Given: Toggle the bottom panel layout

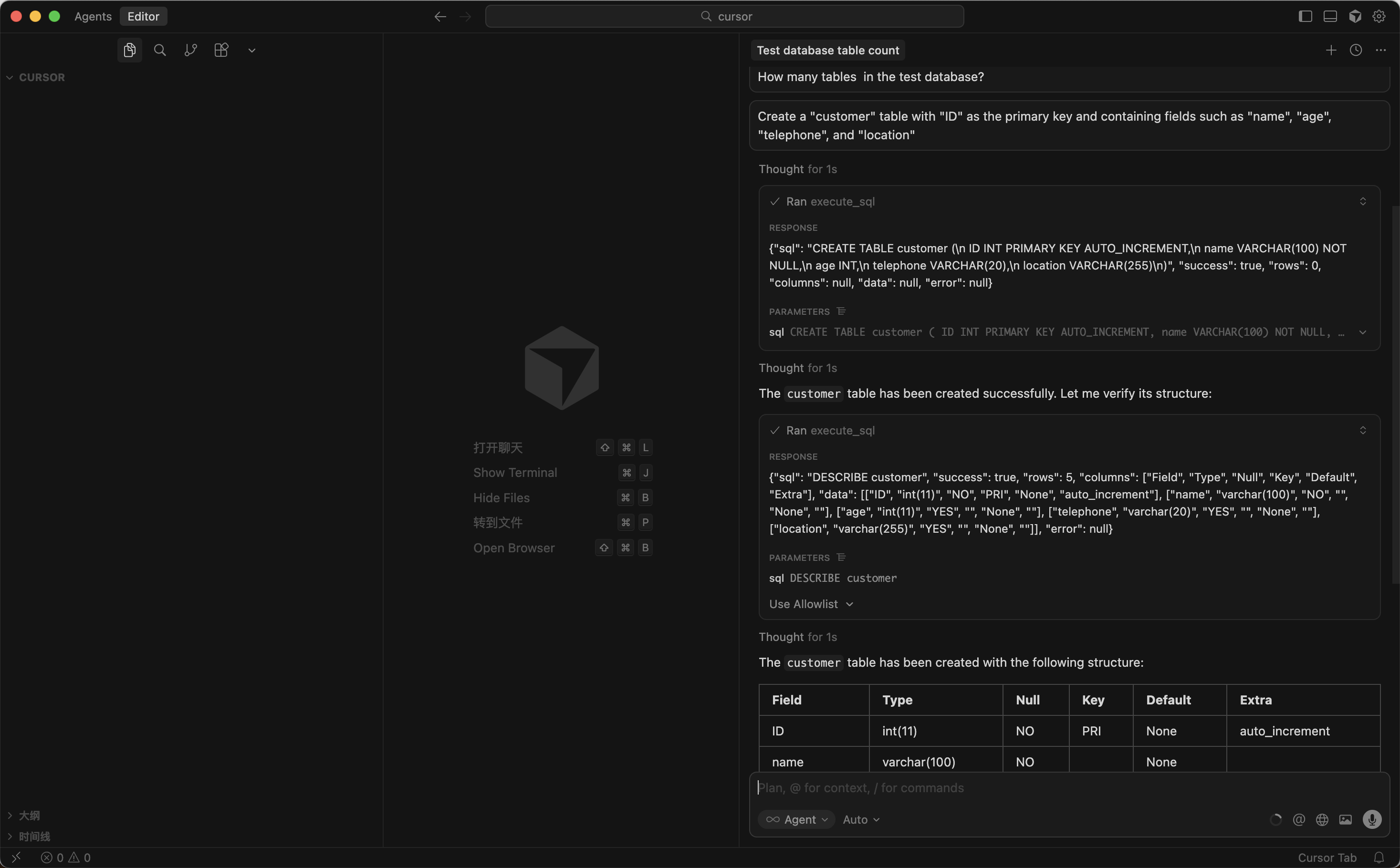Looking at the screenshot, I should tap(1330, 16).
